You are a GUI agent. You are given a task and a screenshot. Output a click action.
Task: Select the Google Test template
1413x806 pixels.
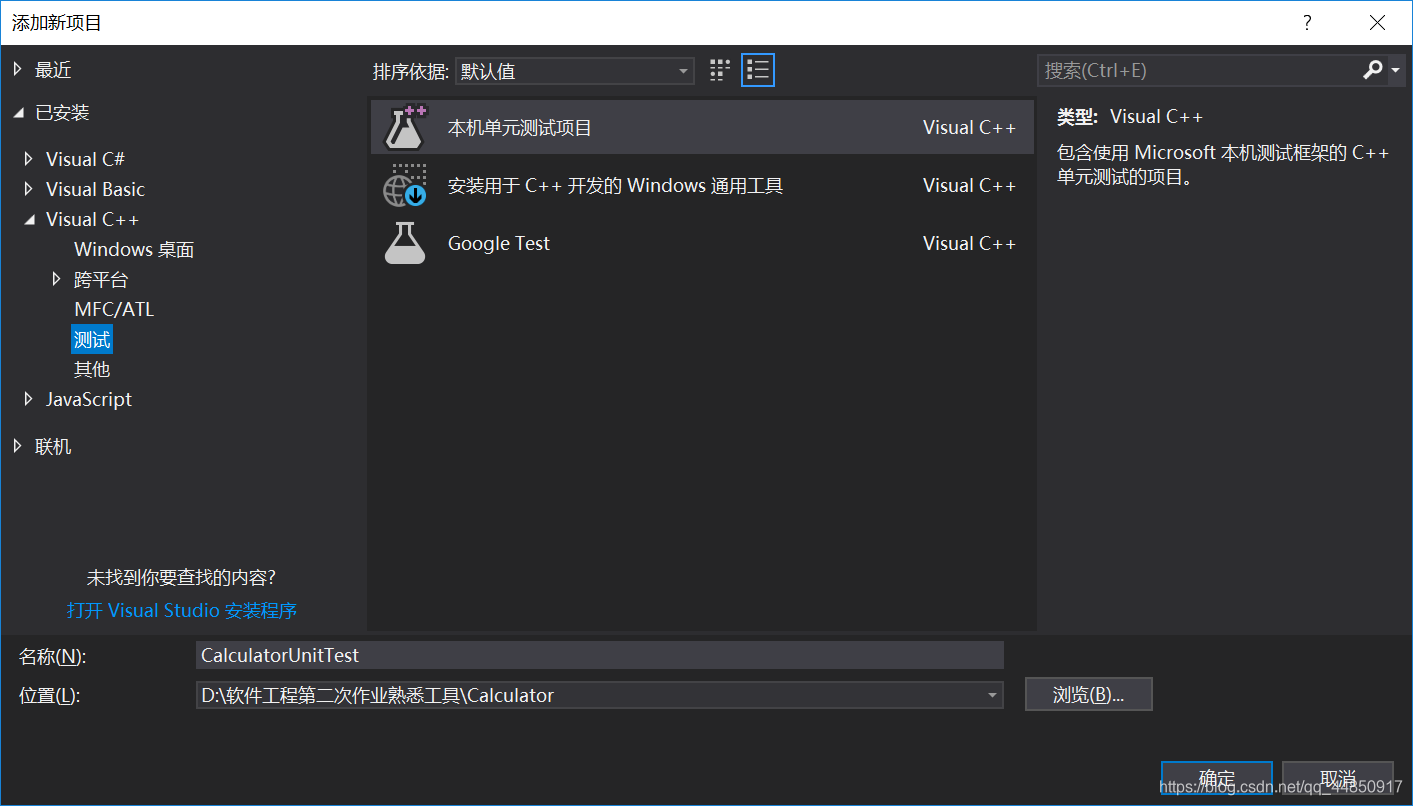click(702, 243)
